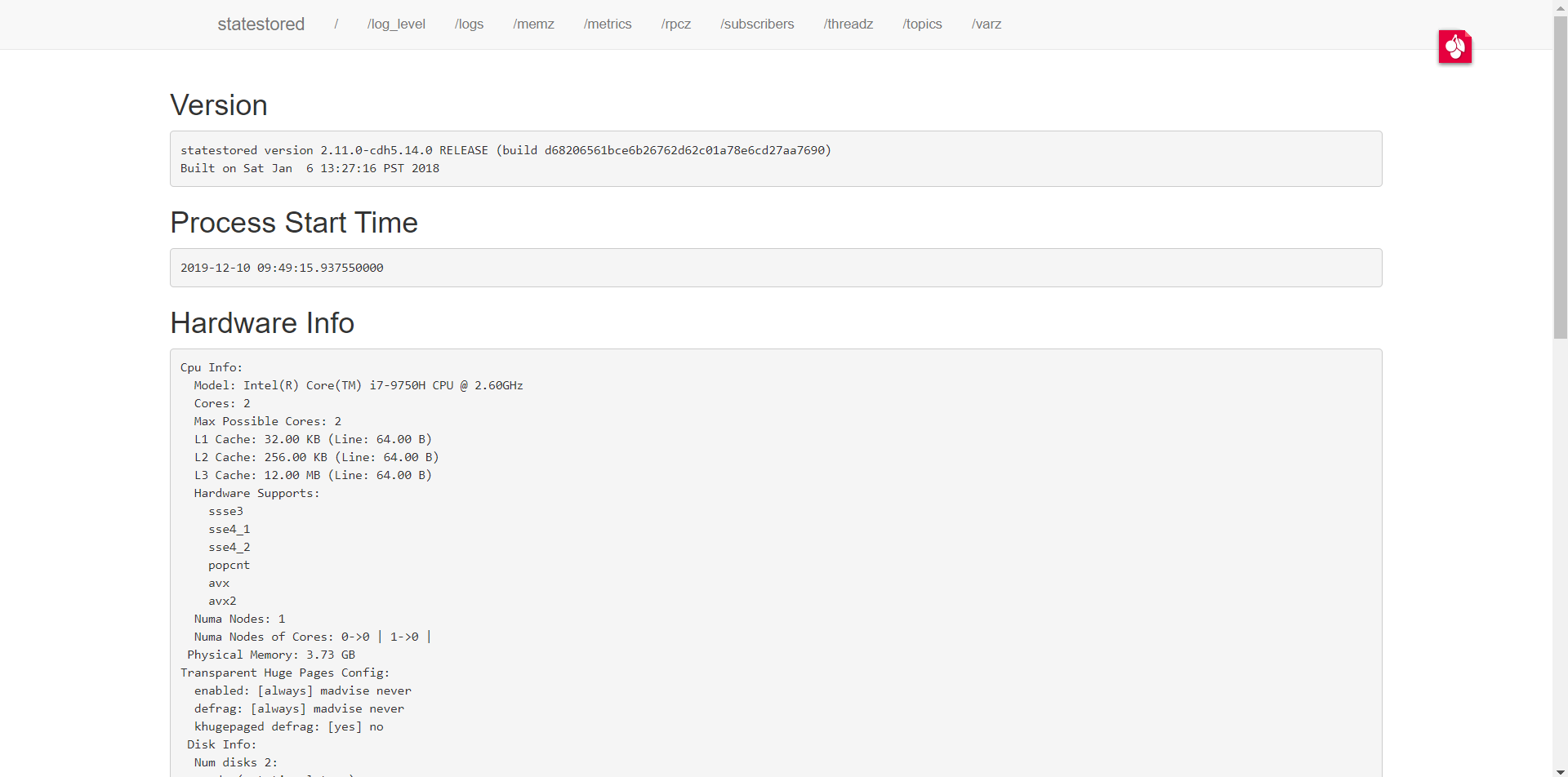This screenshot has width=1568, height=777.
Task: Go to the / root page
Action: (336, 24)
